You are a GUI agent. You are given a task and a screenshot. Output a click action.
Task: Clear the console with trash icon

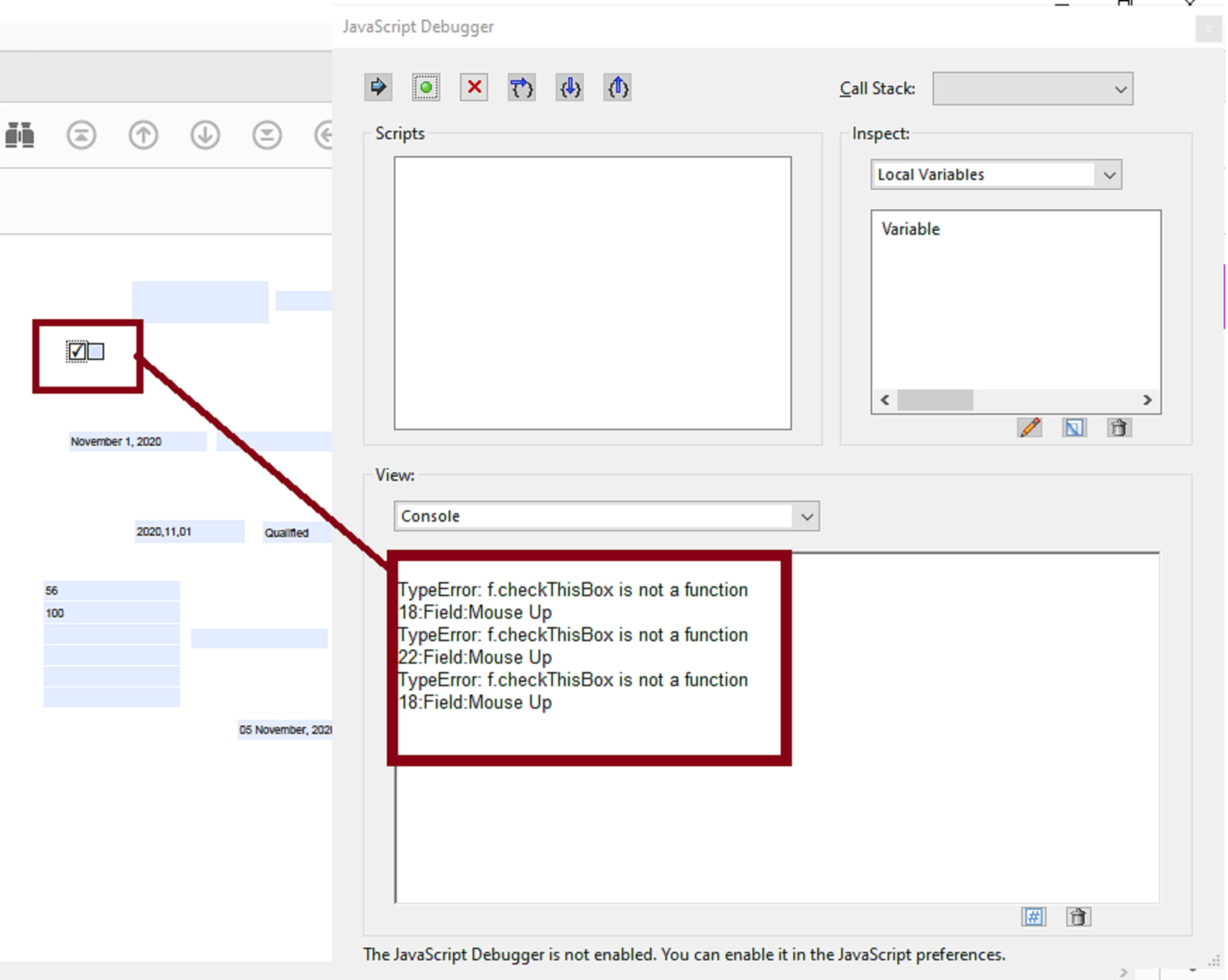click(x=1078, y=917)
